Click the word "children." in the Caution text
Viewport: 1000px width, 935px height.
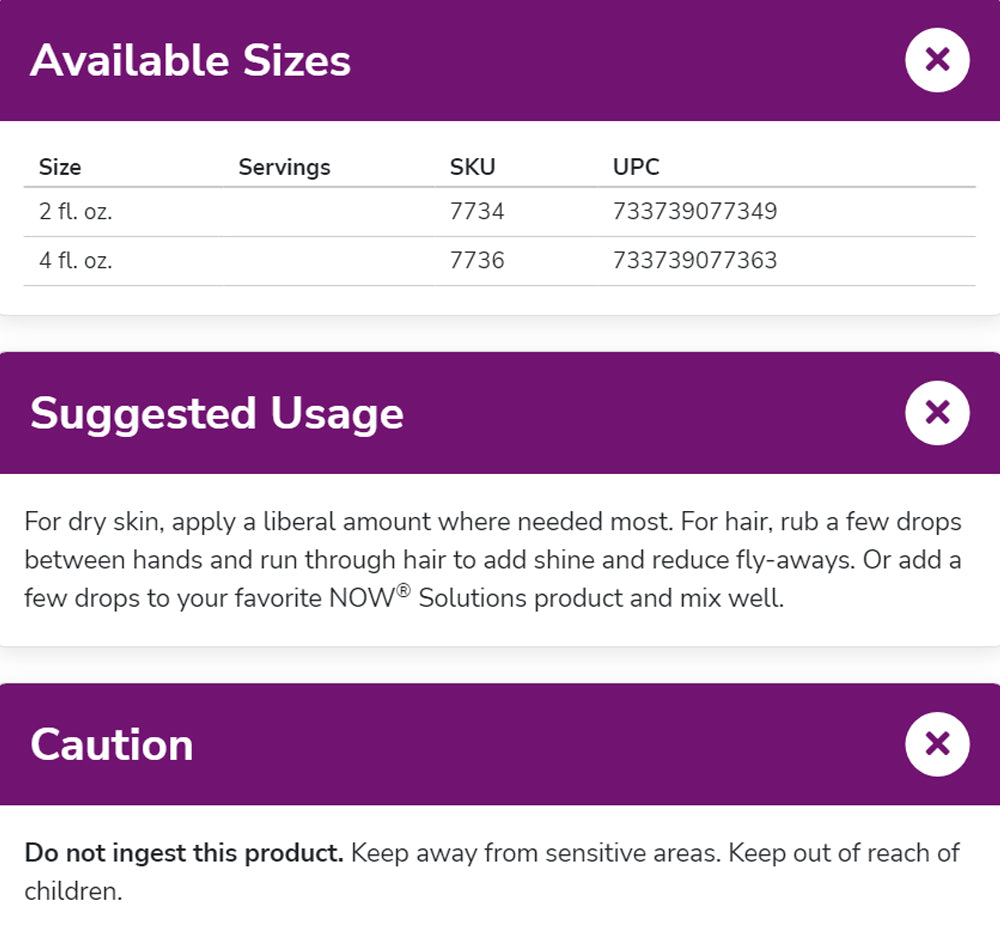(73, 891)
